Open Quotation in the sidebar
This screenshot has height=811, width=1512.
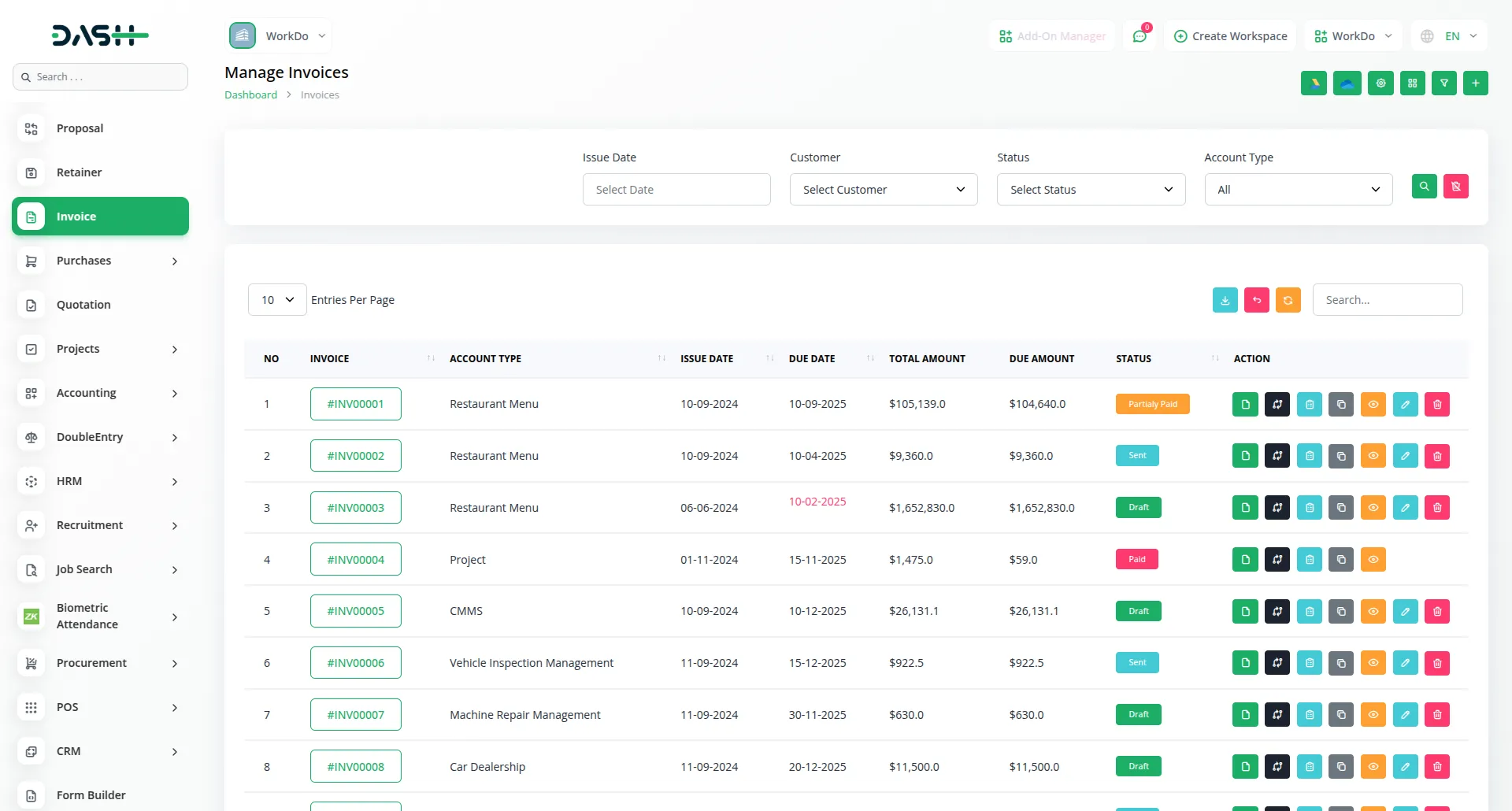pos(100,305)
